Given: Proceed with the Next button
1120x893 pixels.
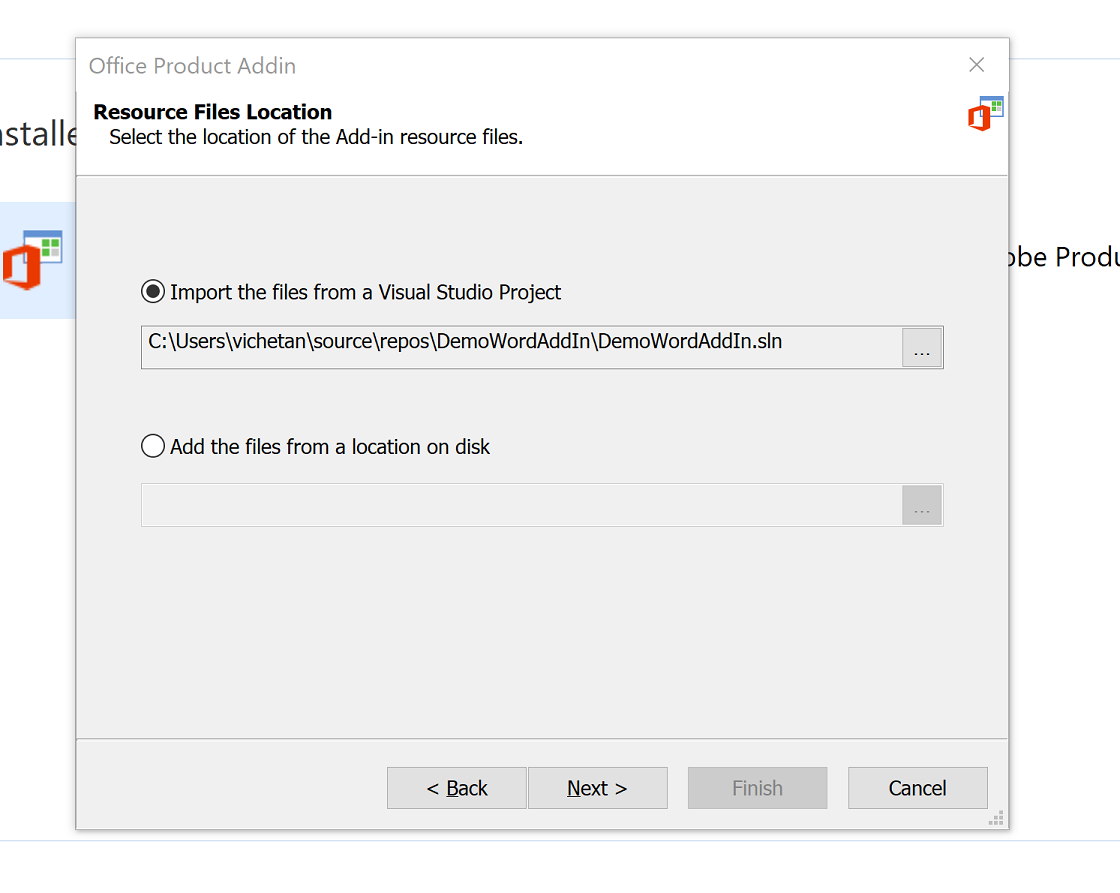Looking at the screenshot, I should tap(597, 788).
